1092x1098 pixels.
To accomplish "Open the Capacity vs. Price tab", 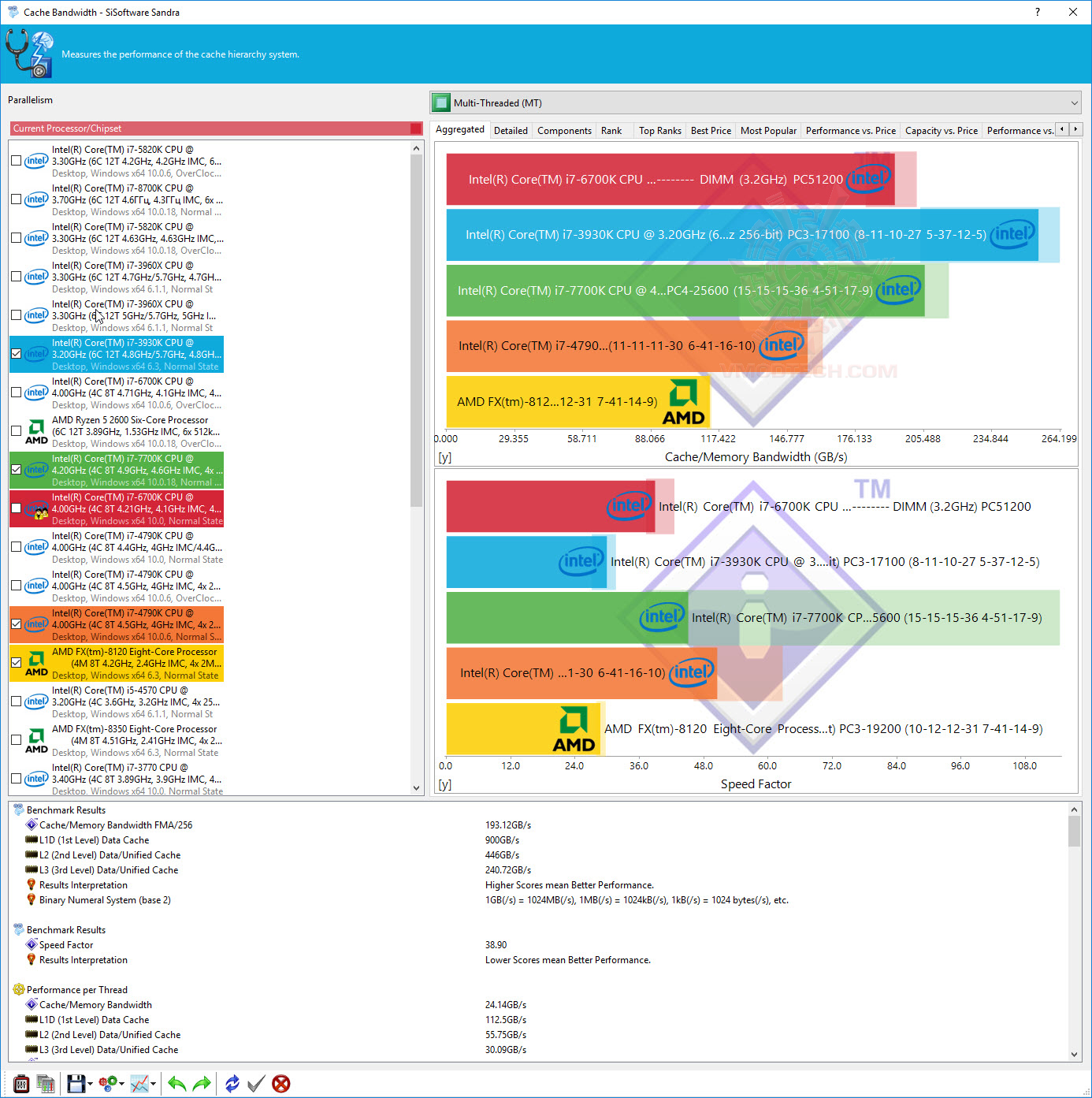I will point(942,131).
